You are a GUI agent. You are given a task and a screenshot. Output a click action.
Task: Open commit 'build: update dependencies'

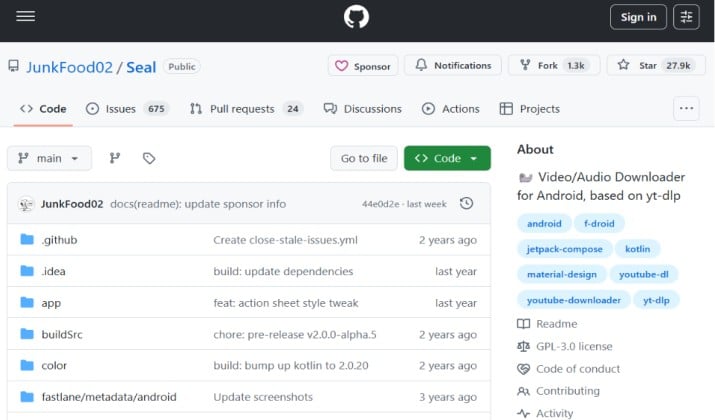[x=283, y=271]
